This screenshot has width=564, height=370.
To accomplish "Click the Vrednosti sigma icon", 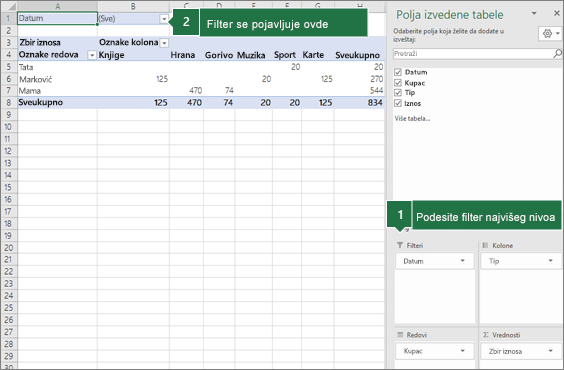I will 486,335.
